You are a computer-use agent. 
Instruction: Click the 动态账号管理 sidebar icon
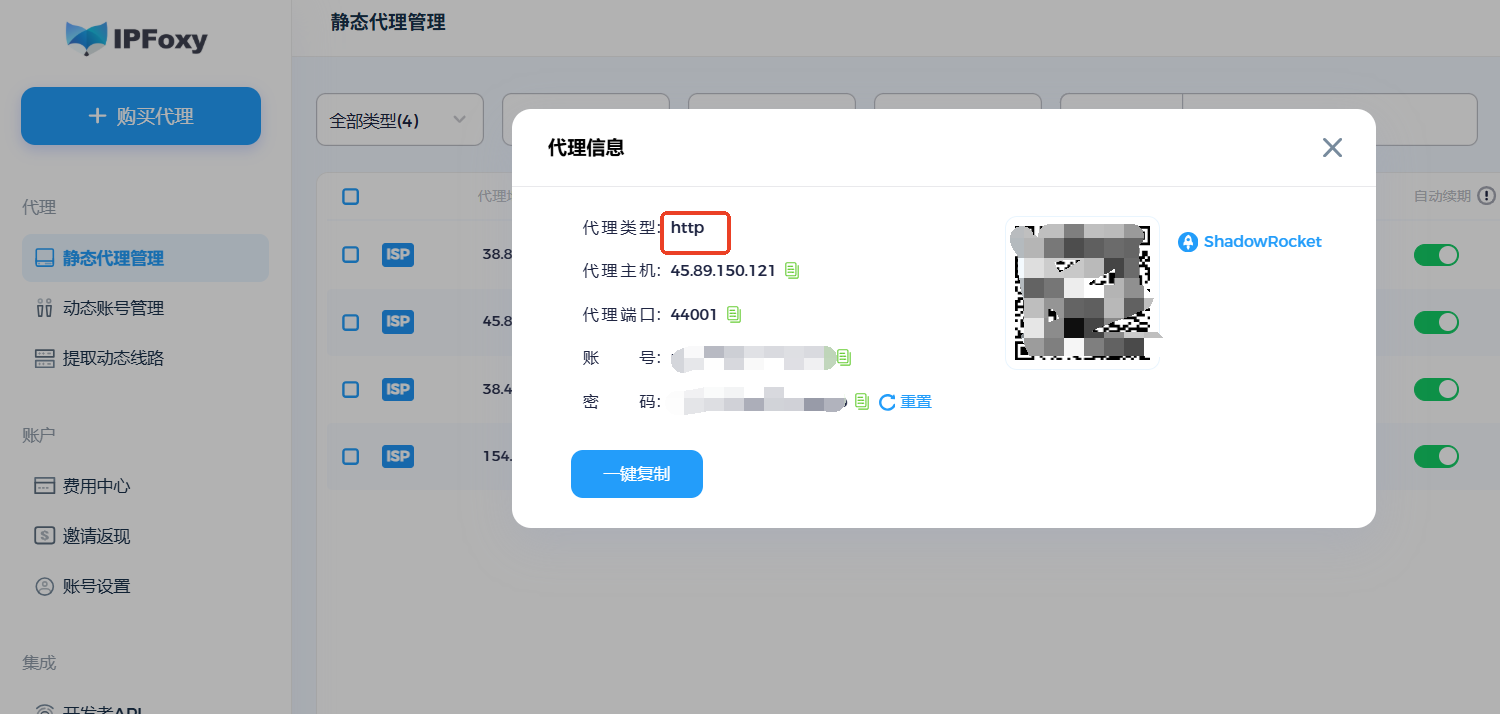pos(44,308)
